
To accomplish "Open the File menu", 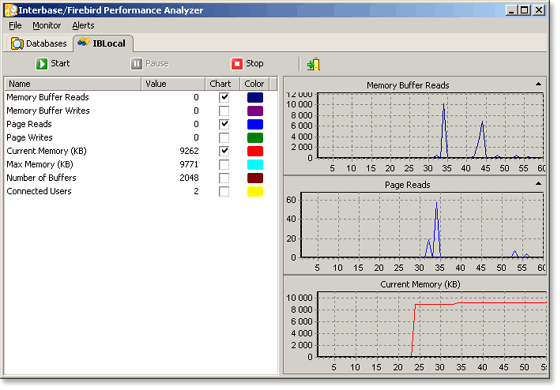I will click(15, 26).
